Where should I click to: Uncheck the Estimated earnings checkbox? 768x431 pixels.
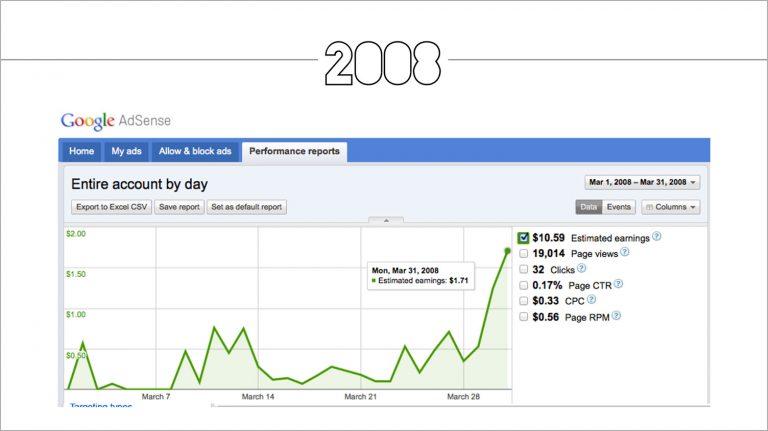(523, 238)
